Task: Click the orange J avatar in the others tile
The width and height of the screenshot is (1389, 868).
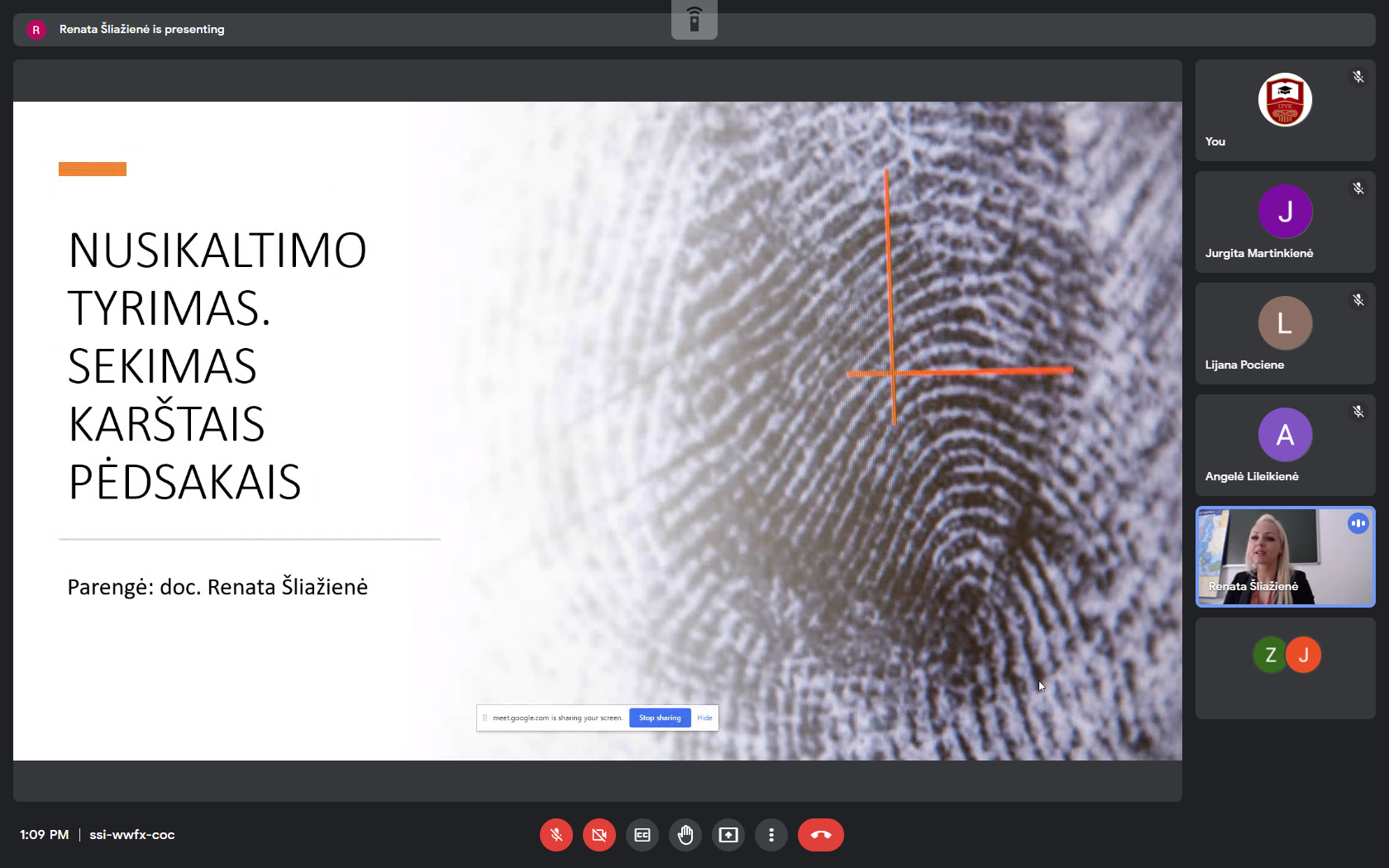Action: pyautogui.click(x=1304, y=656)
